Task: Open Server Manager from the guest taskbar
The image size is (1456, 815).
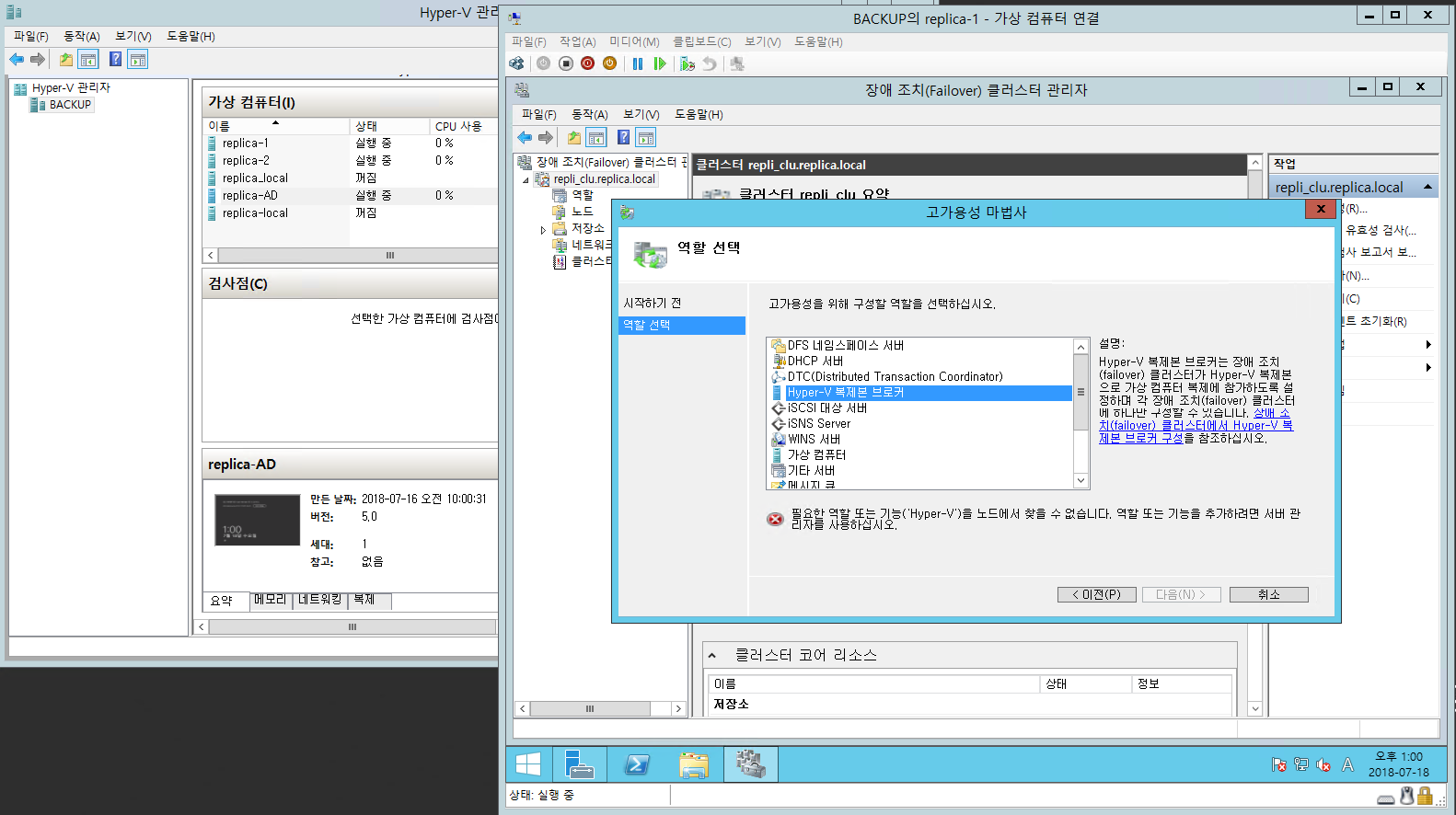Action: click(579, 764)
